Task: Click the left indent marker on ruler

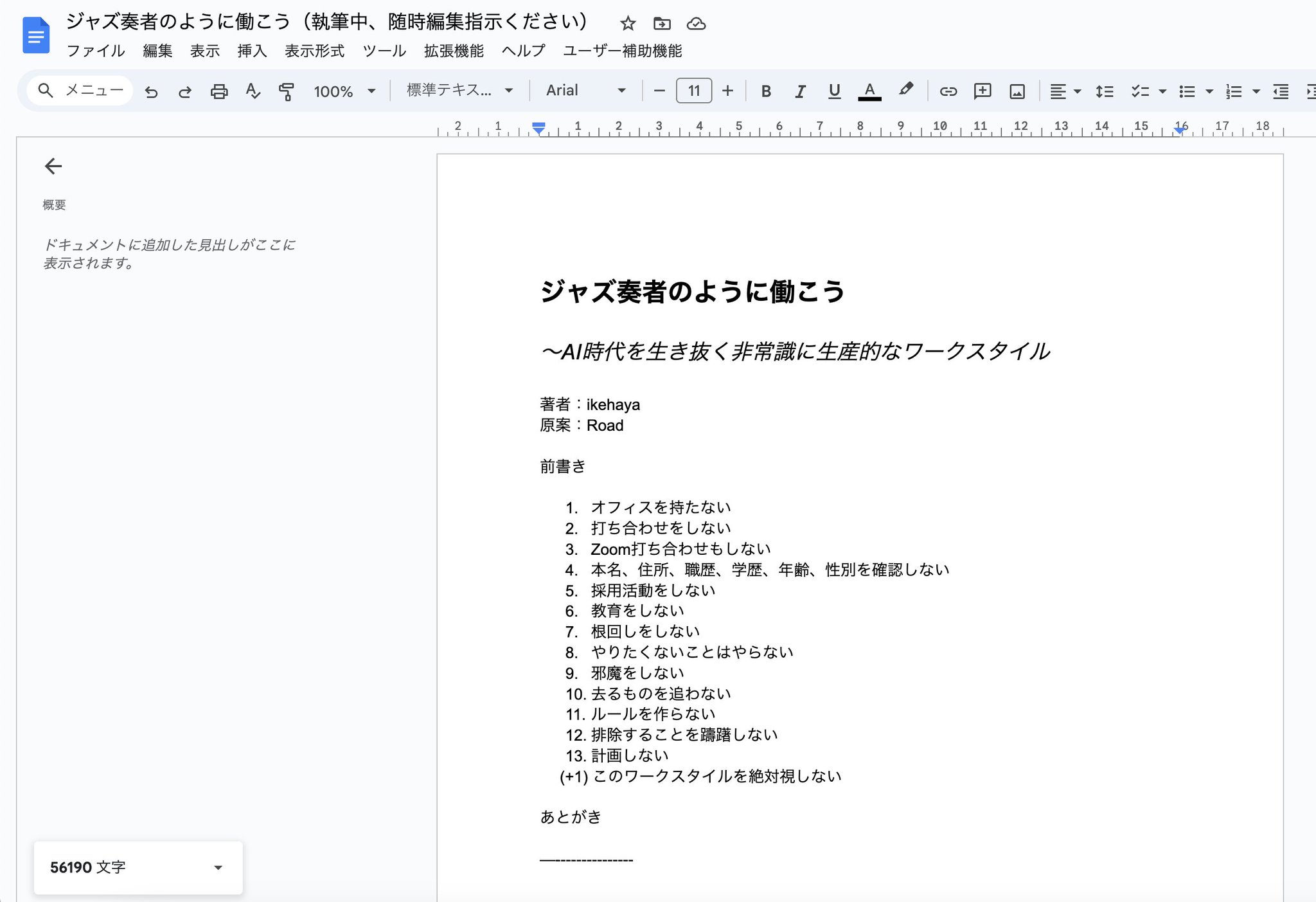Action: point(538,127)
